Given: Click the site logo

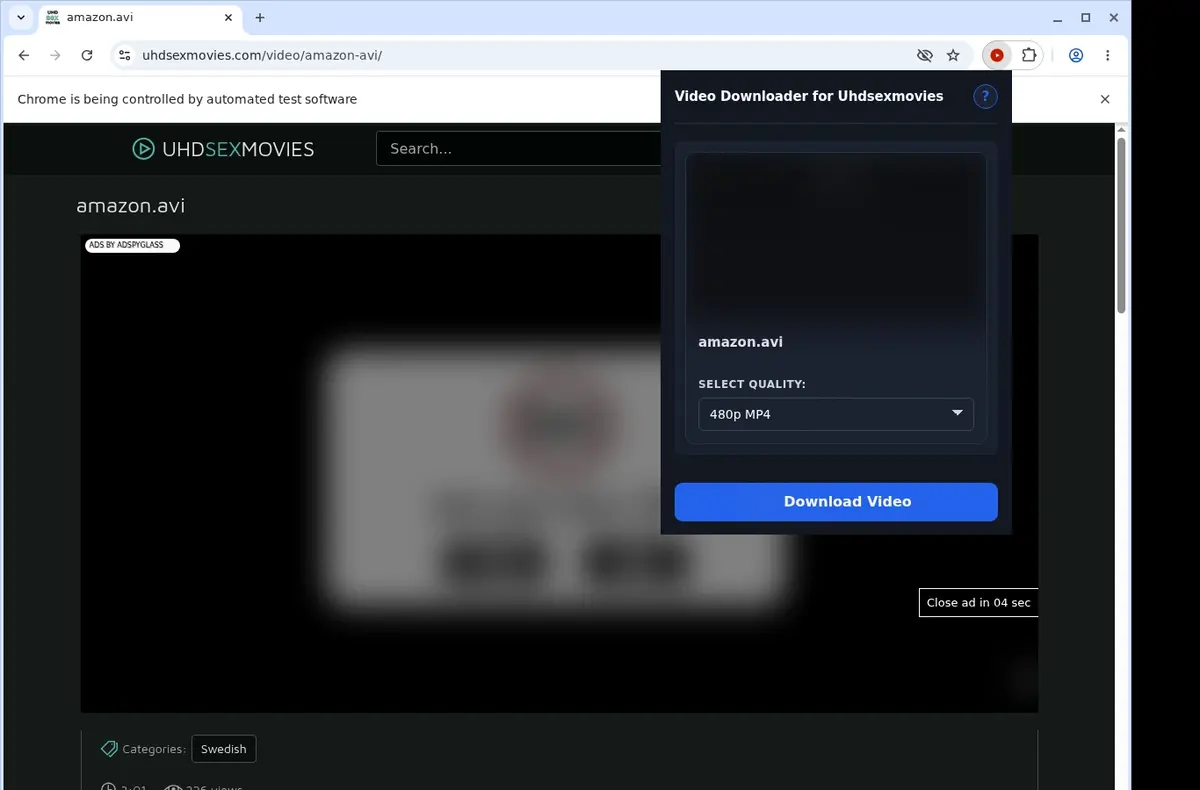Looking at the screenshot, I should [x=223, y=149].
